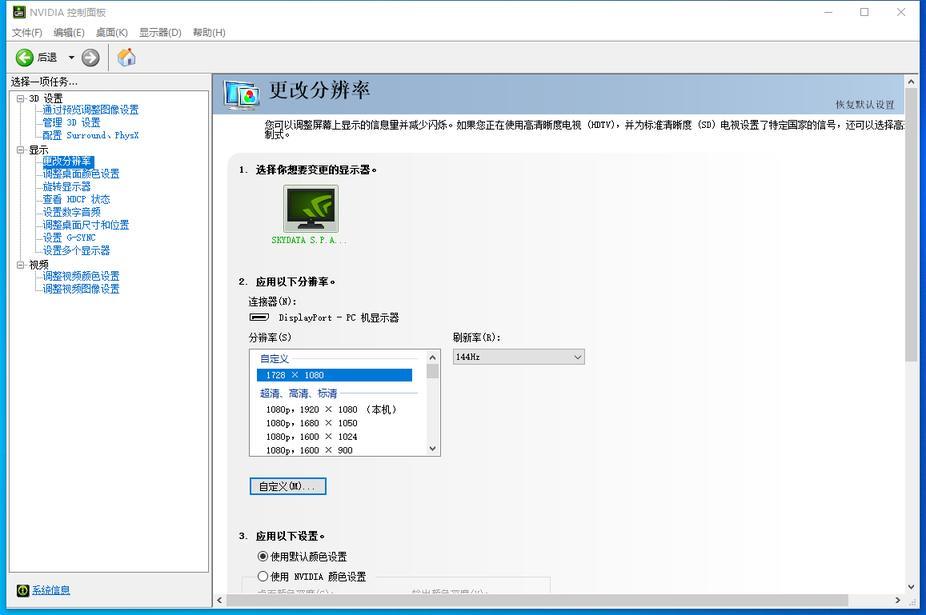This screenshot has height=615, width=926.
Task: Click the 后退 back button label
Action: tap(47, 57)
